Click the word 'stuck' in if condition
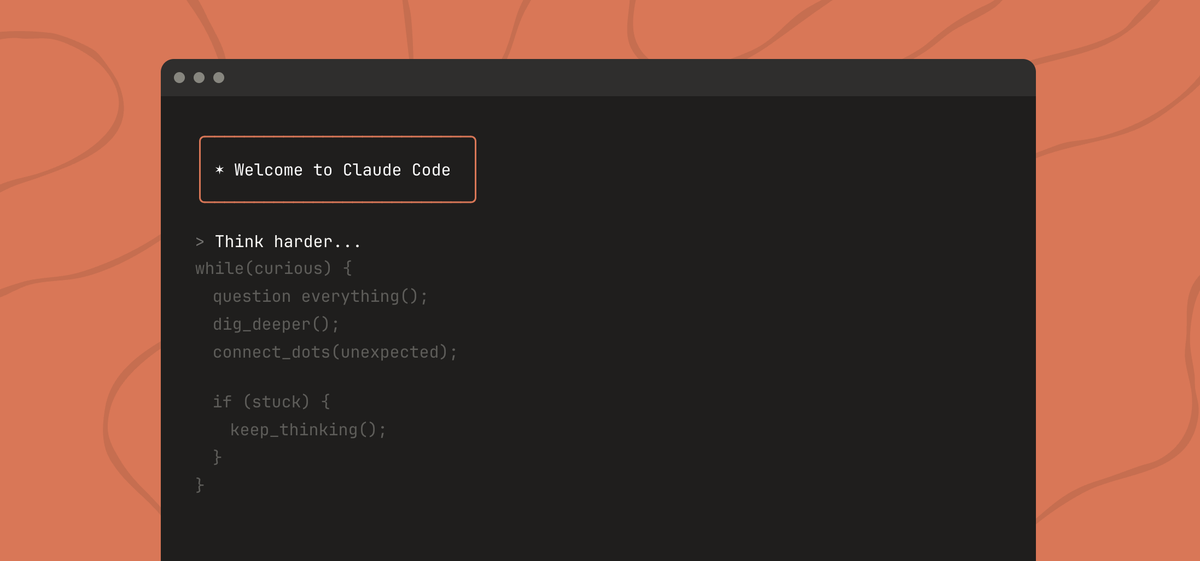1200x561 pixels. (279, 402)
